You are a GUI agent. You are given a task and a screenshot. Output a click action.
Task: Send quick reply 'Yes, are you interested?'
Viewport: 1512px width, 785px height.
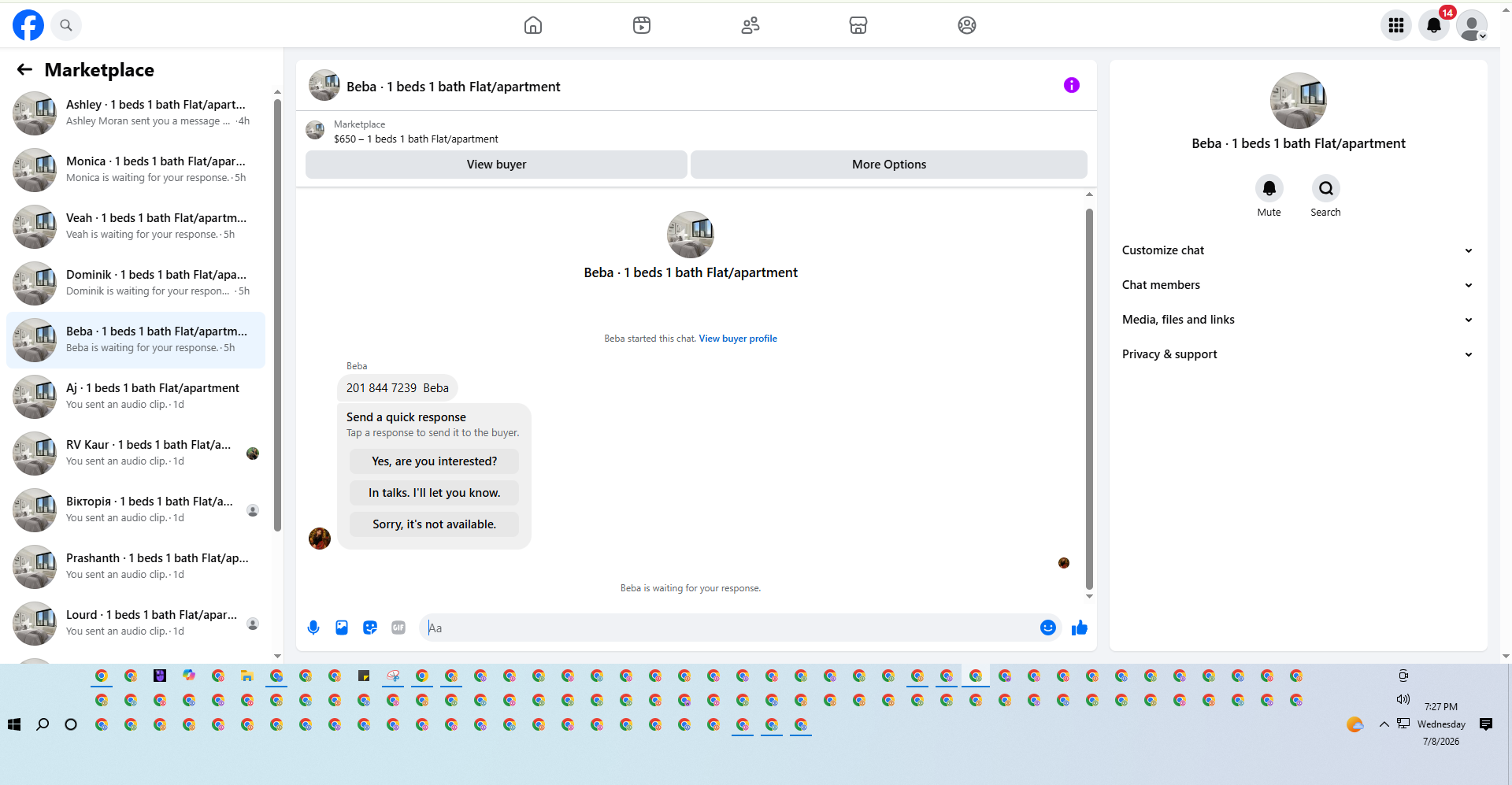point(435,461)
